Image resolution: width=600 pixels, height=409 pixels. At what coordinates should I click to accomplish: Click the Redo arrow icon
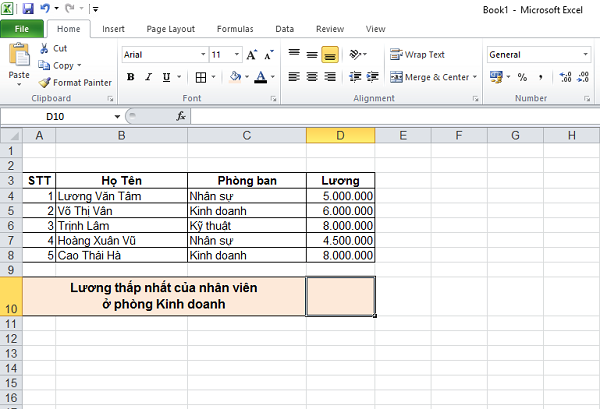(69, 8)
